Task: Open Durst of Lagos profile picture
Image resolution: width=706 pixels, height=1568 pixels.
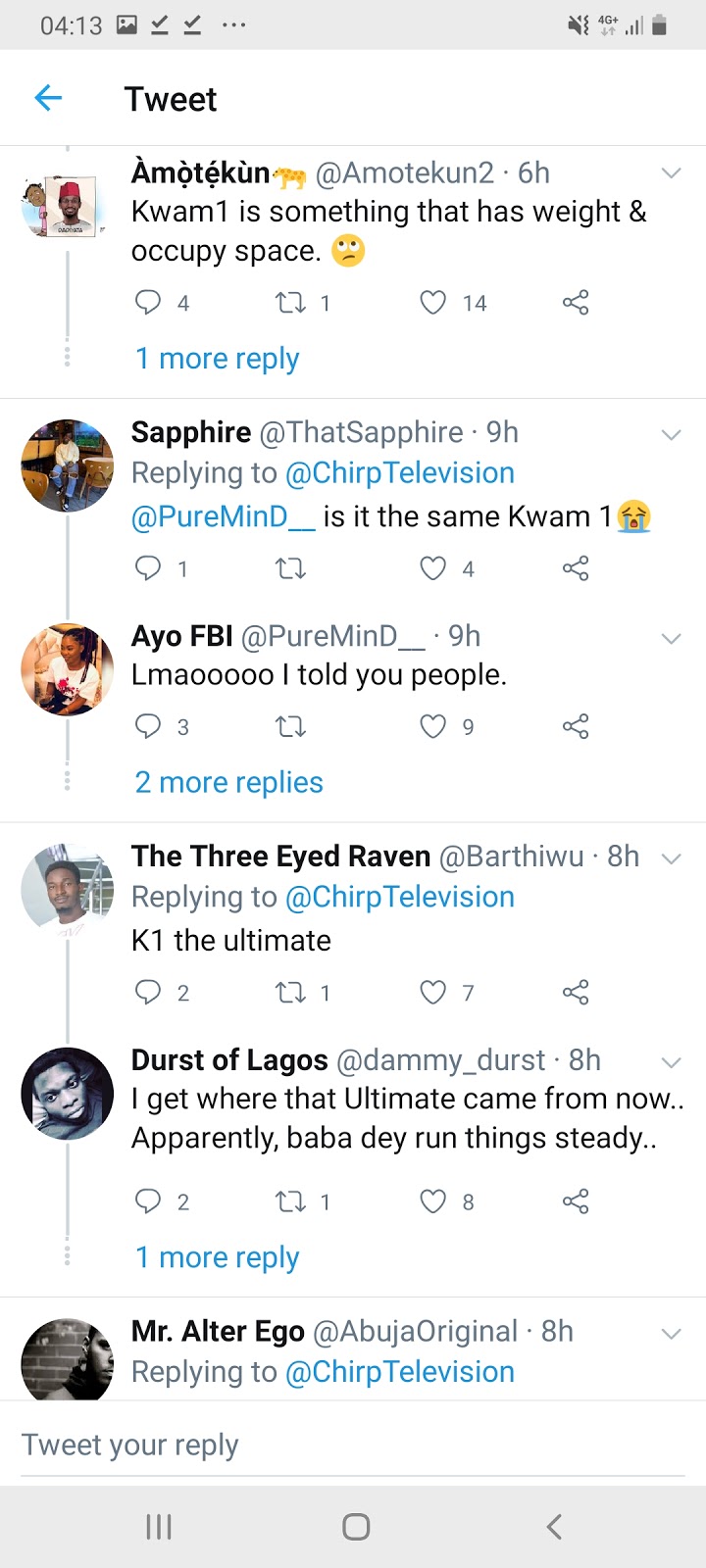Action: [68, 1094]
